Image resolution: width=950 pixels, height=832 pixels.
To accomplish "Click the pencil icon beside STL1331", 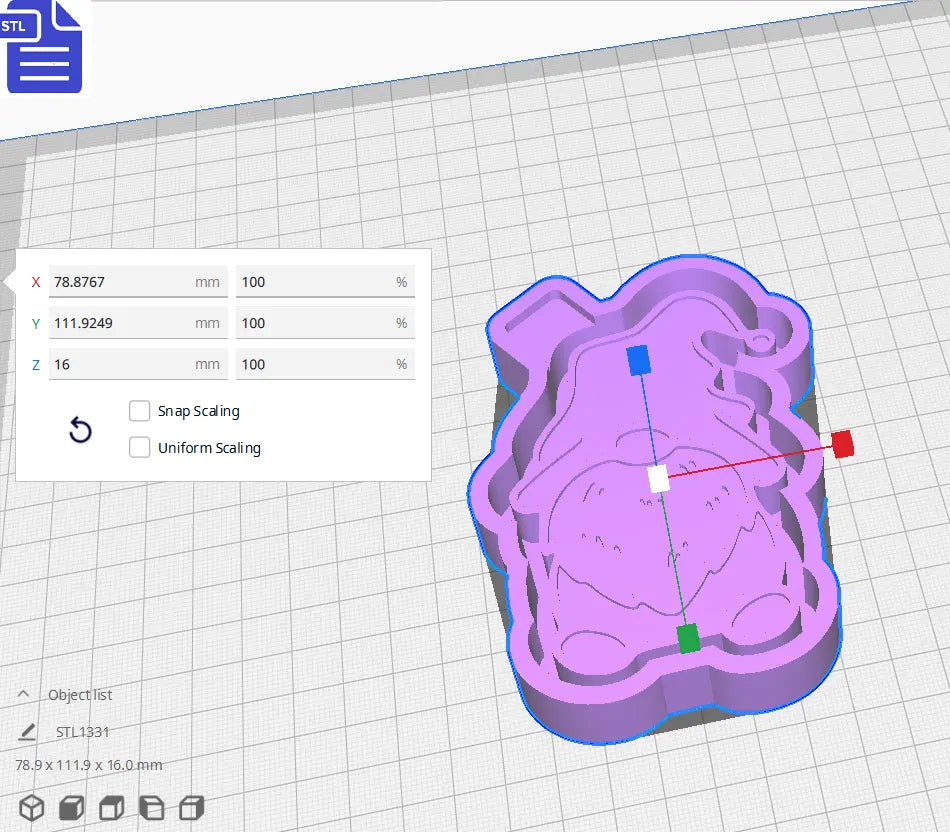I will pos(27,730).
